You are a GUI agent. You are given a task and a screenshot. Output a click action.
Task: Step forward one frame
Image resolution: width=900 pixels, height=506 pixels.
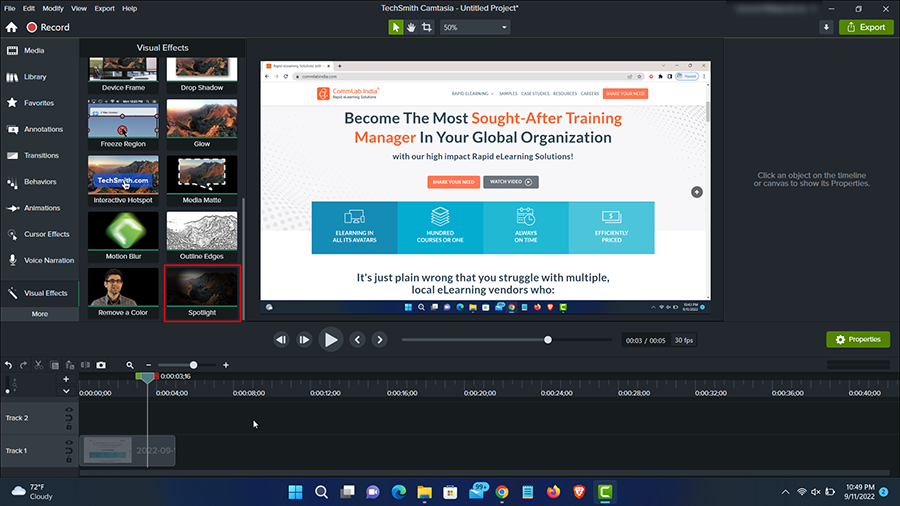click(x=304, y=340)
